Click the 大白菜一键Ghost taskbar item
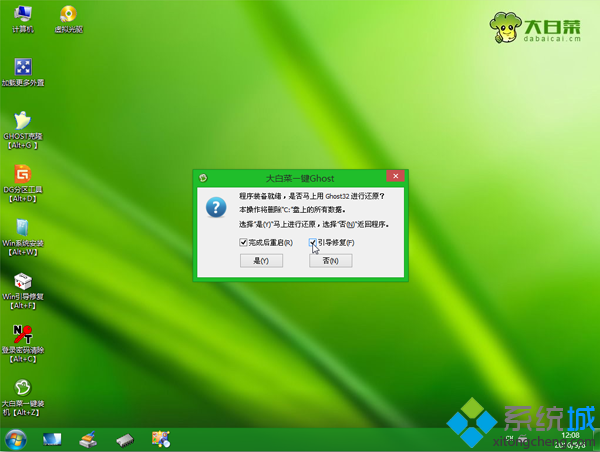 coord(160,439)
